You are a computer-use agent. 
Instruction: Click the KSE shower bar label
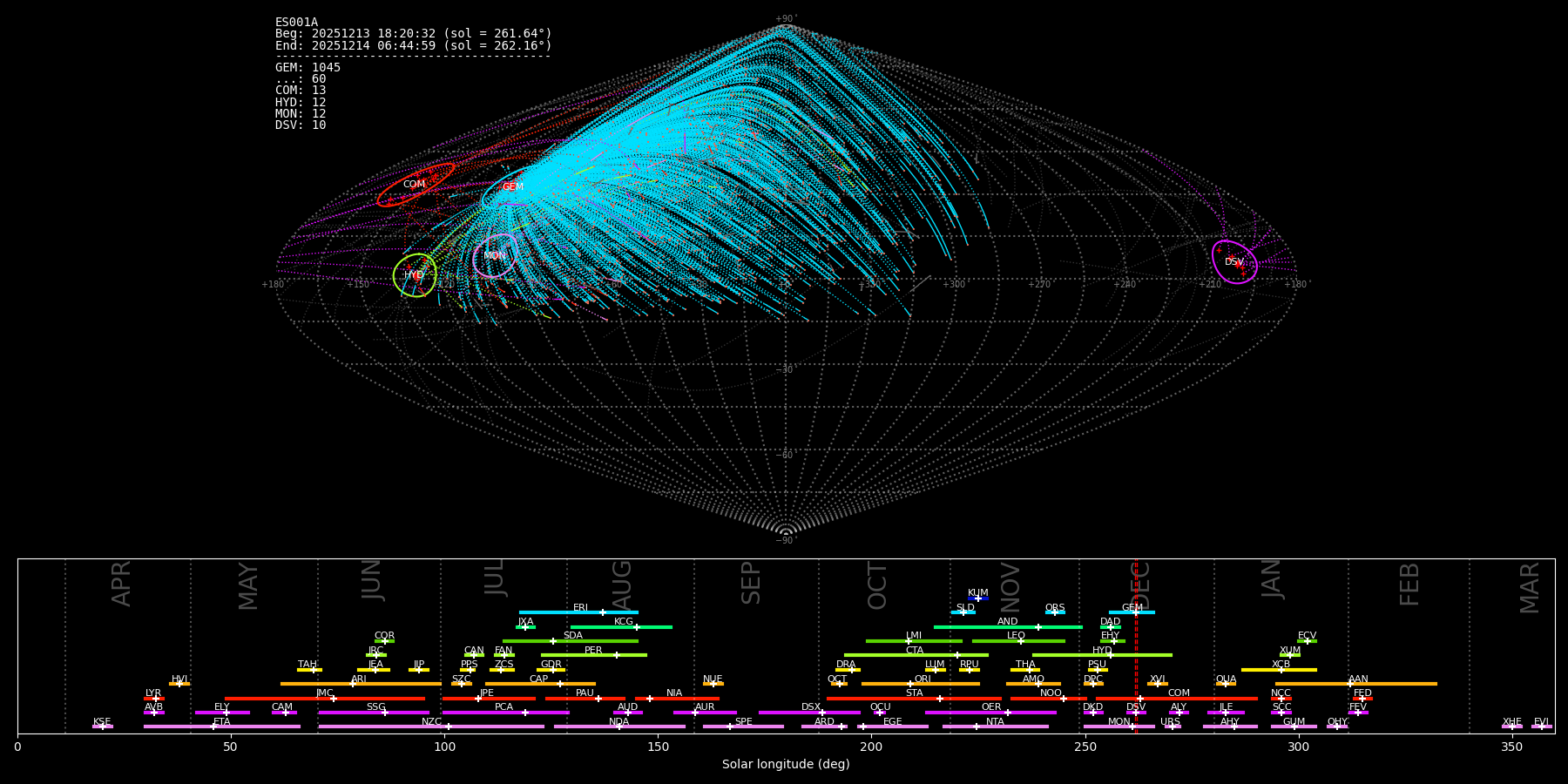pyautogui.click(x=102, y=722)
